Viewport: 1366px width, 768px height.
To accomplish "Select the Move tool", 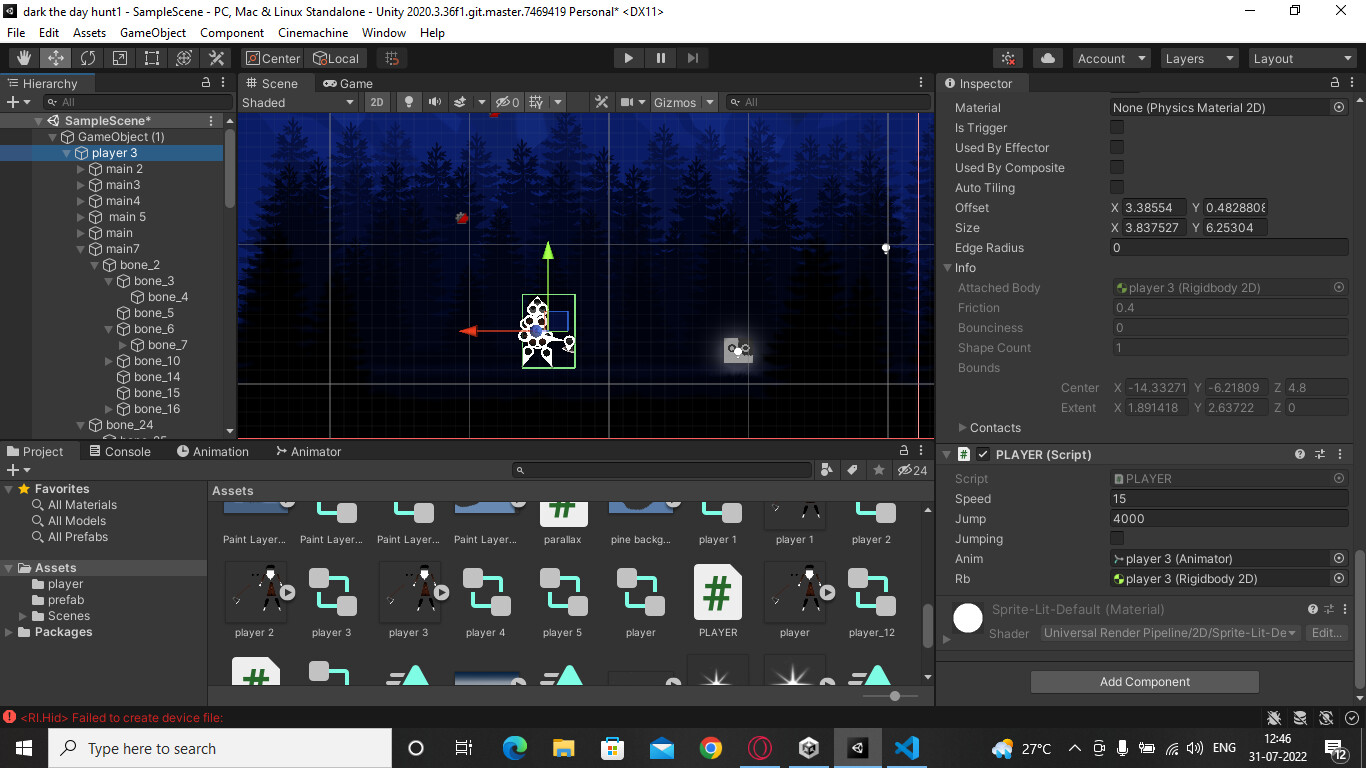I will (x=55, y=57).
